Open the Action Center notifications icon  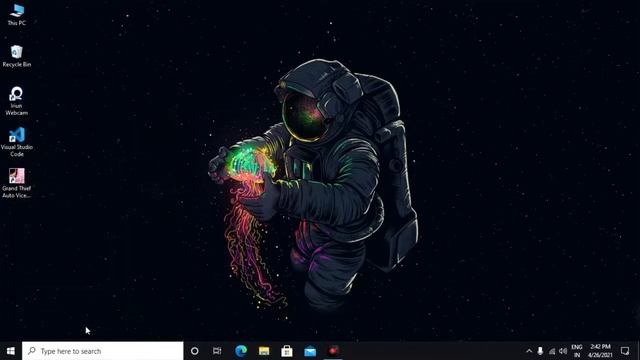point(625,351)
